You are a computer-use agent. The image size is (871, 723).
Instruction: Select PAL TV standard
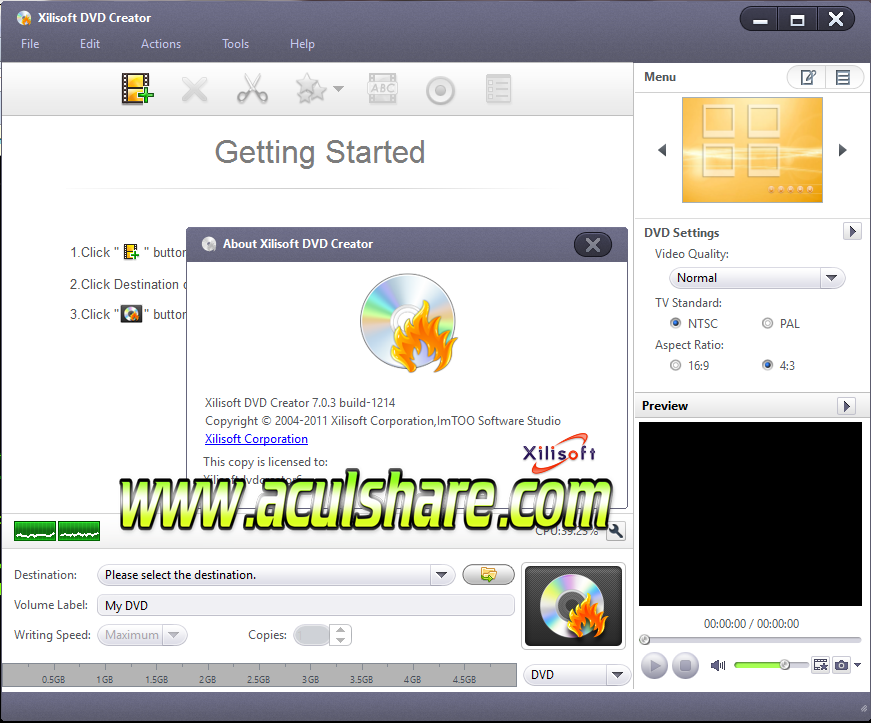coord(767,323)
